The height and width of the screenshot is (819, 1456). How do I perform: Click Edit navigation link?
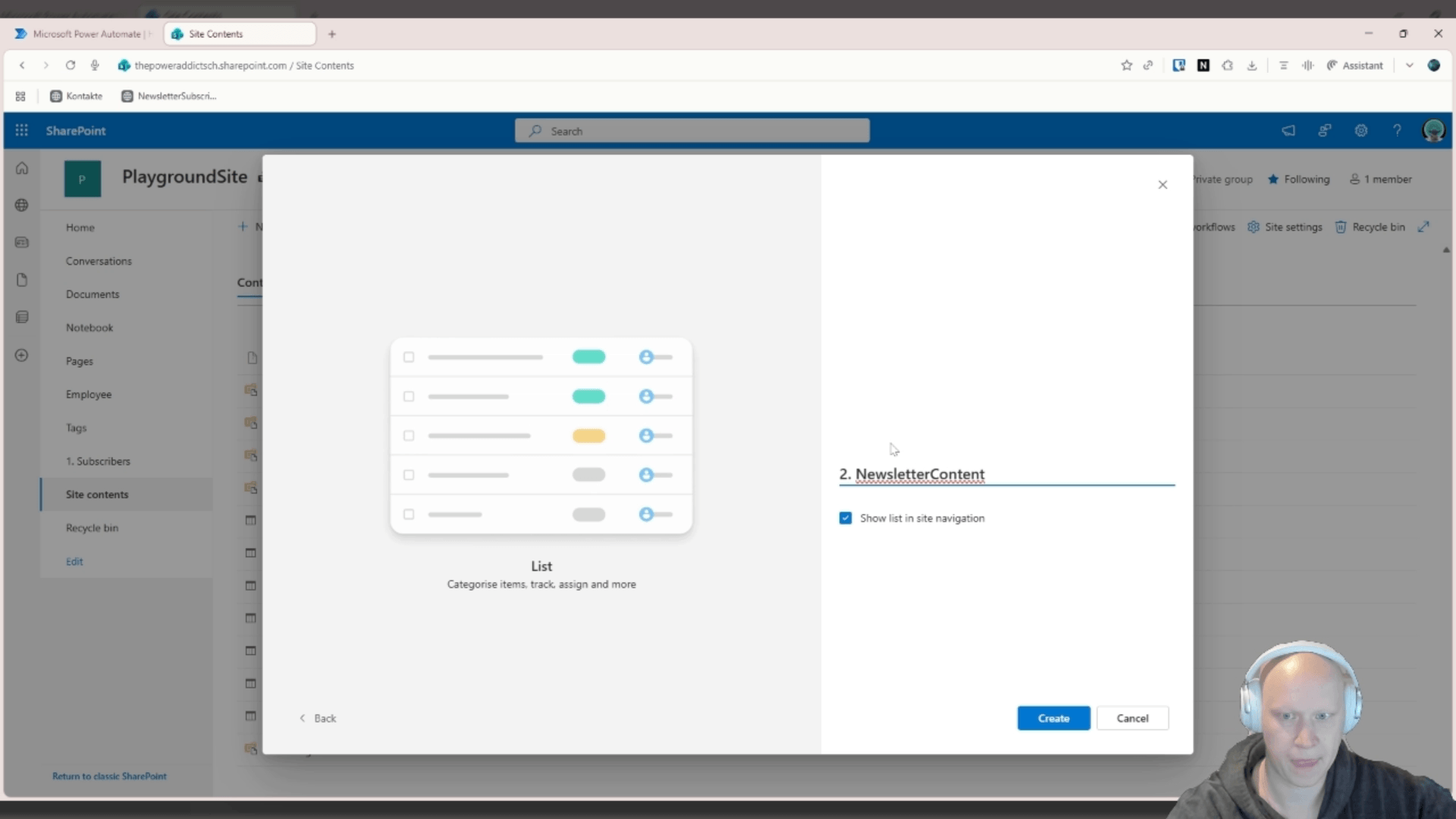pos(74,561)
